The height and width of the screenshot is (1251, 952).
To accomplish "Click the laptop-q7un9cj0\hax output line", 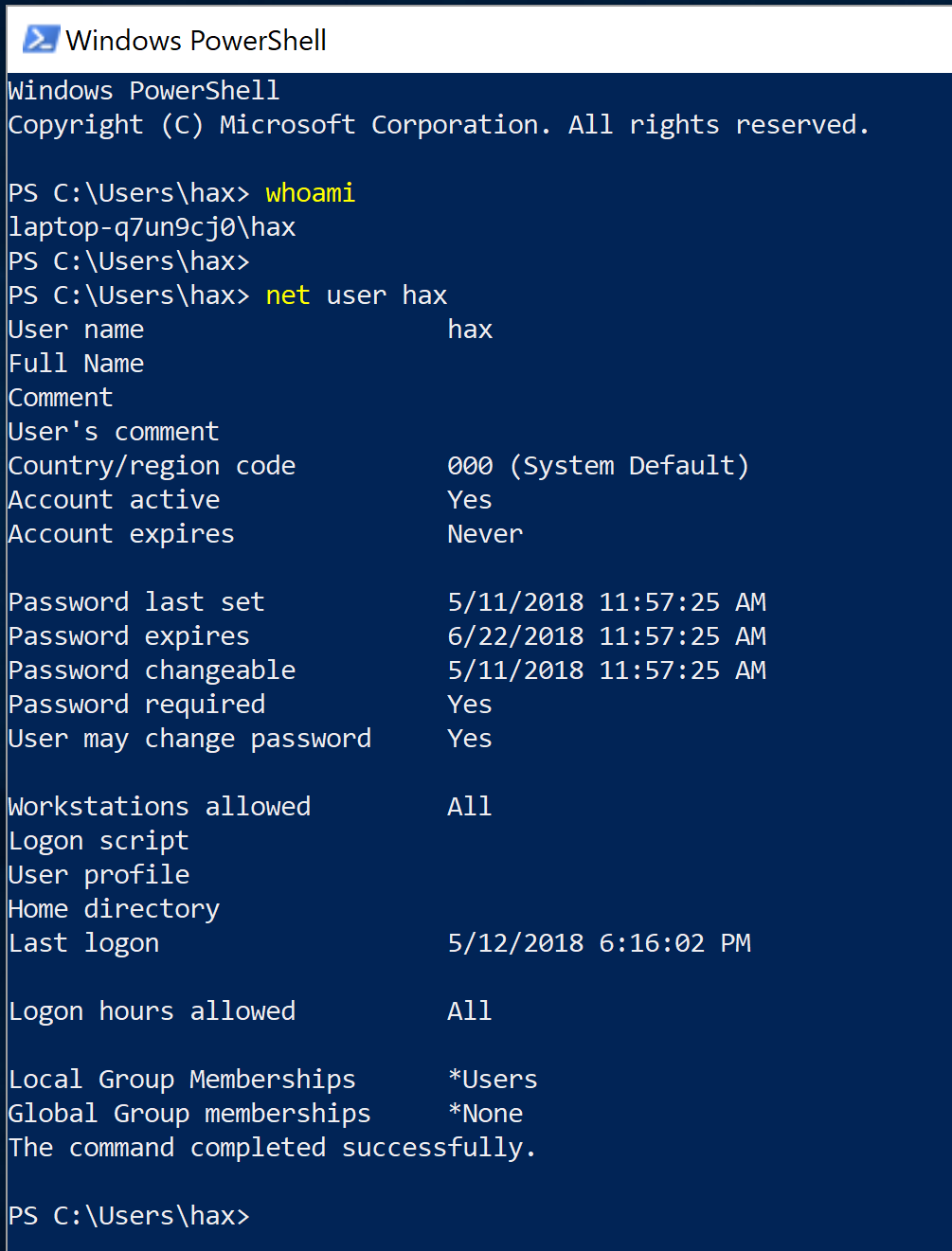I will (x=153, y=227).
